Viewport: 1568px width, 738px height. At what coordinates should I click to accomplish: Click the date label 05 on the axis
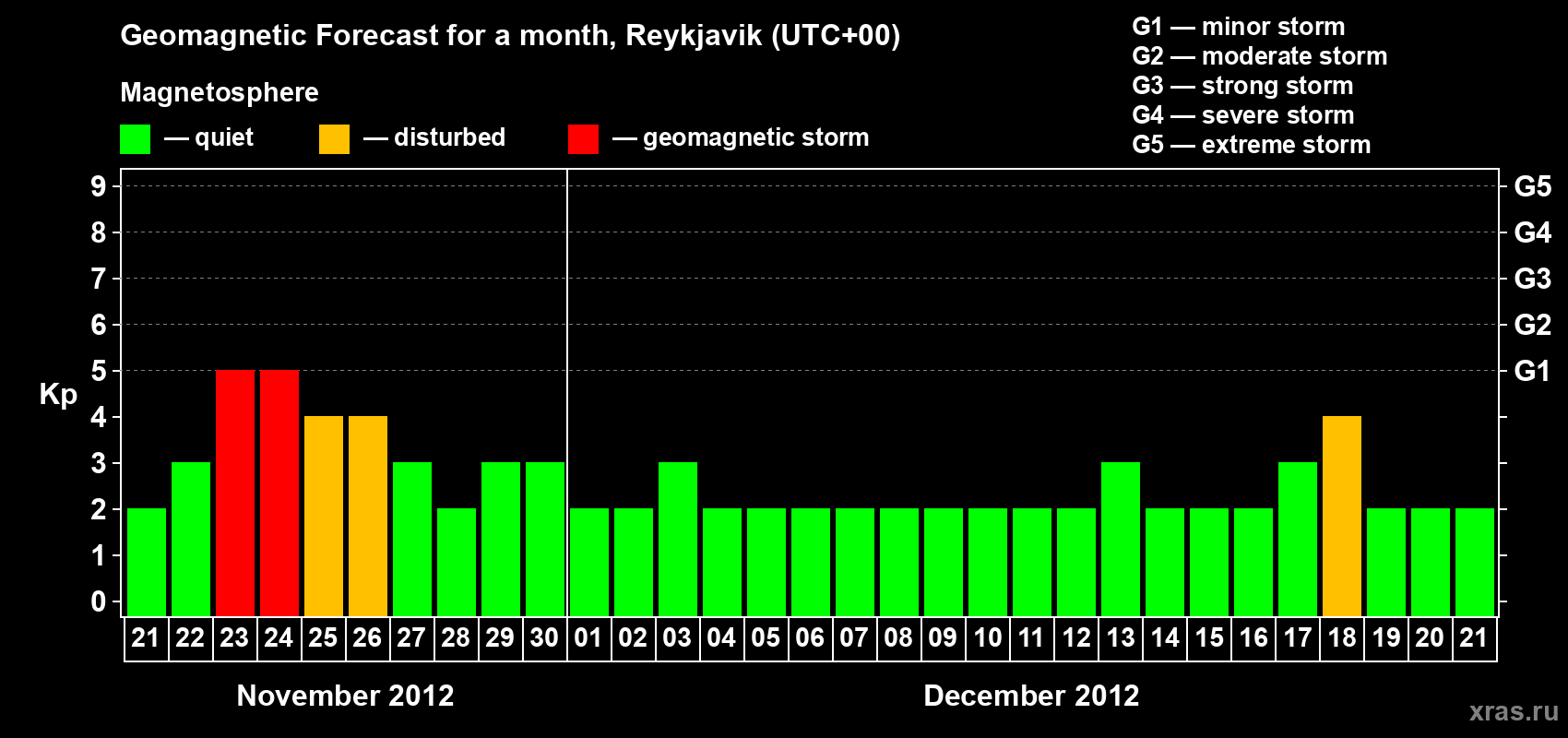(766, 637)
